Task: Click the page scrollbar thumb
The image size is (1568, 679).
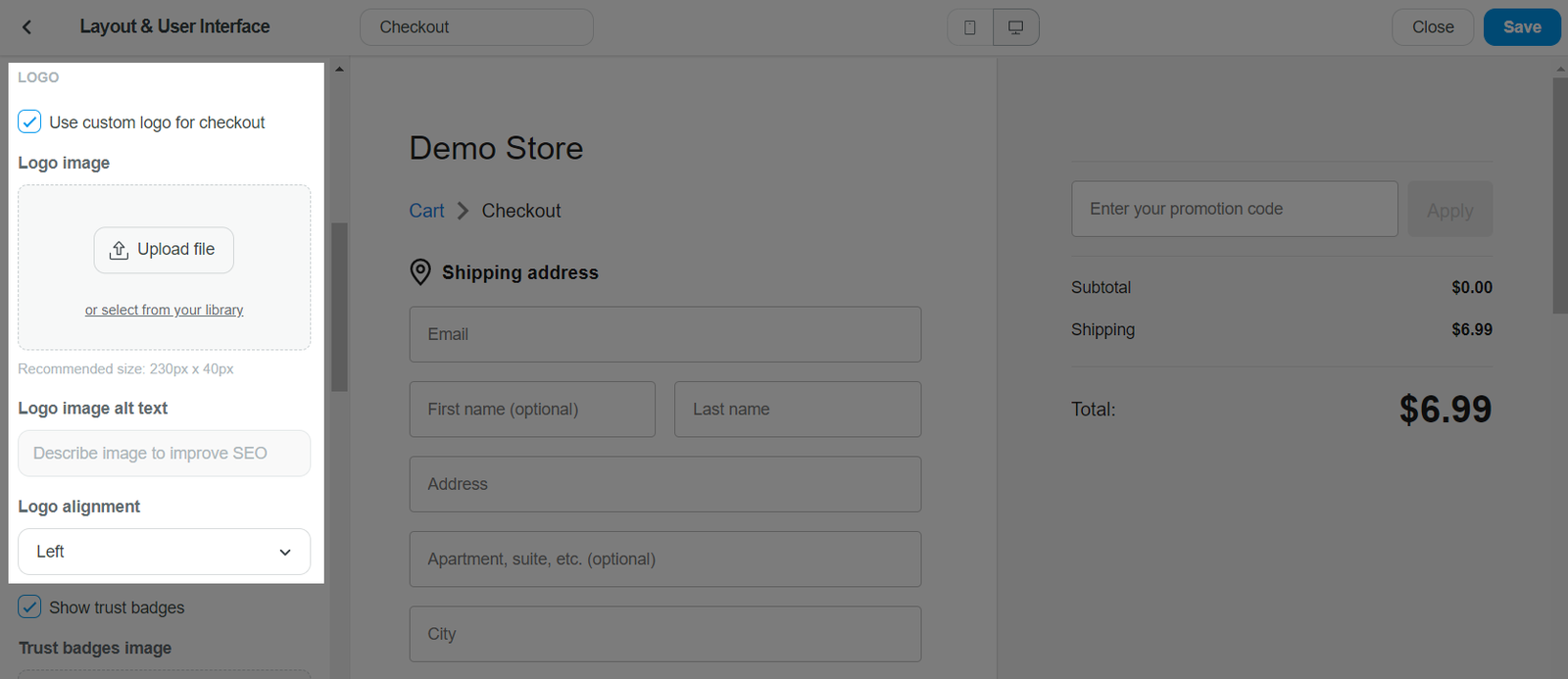Action: pos(1560,196)
